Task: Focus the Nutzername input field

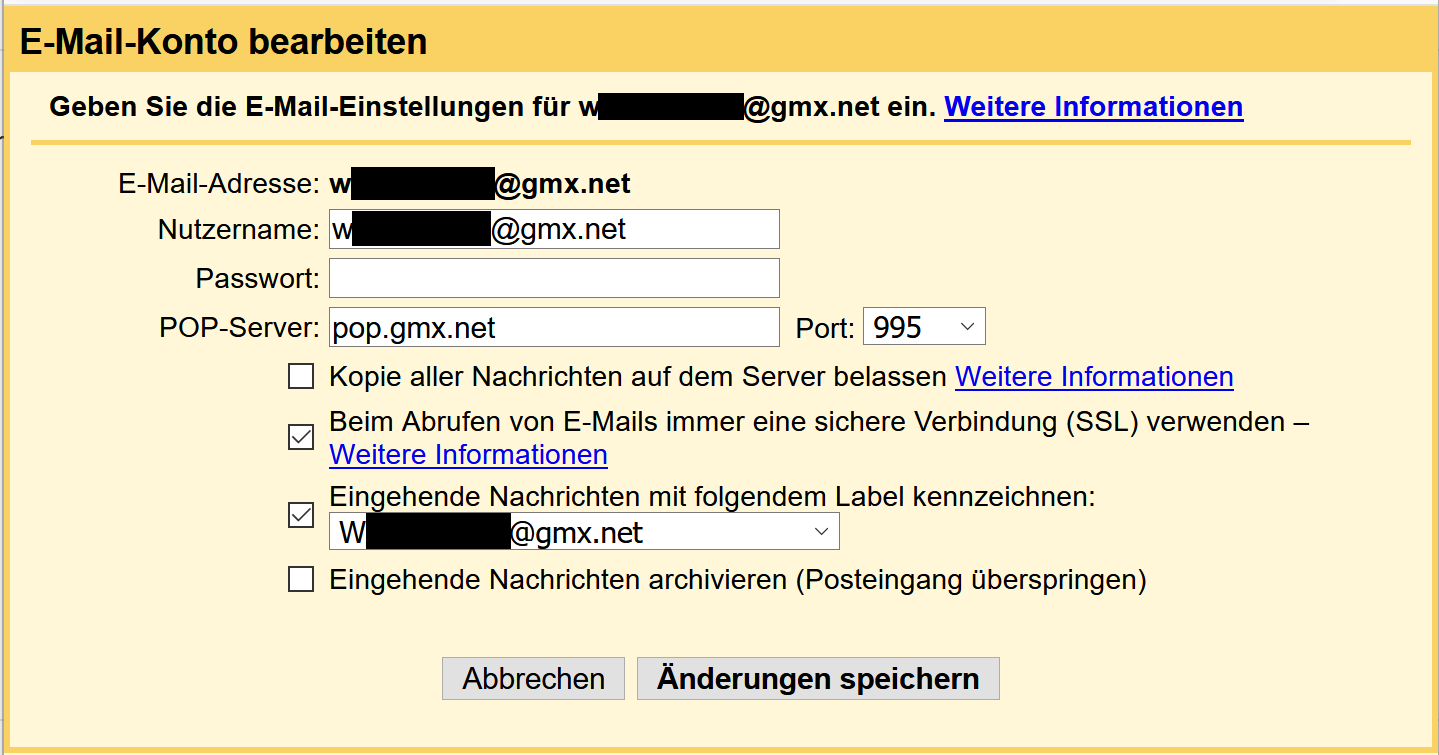Action: coord(554,230)
